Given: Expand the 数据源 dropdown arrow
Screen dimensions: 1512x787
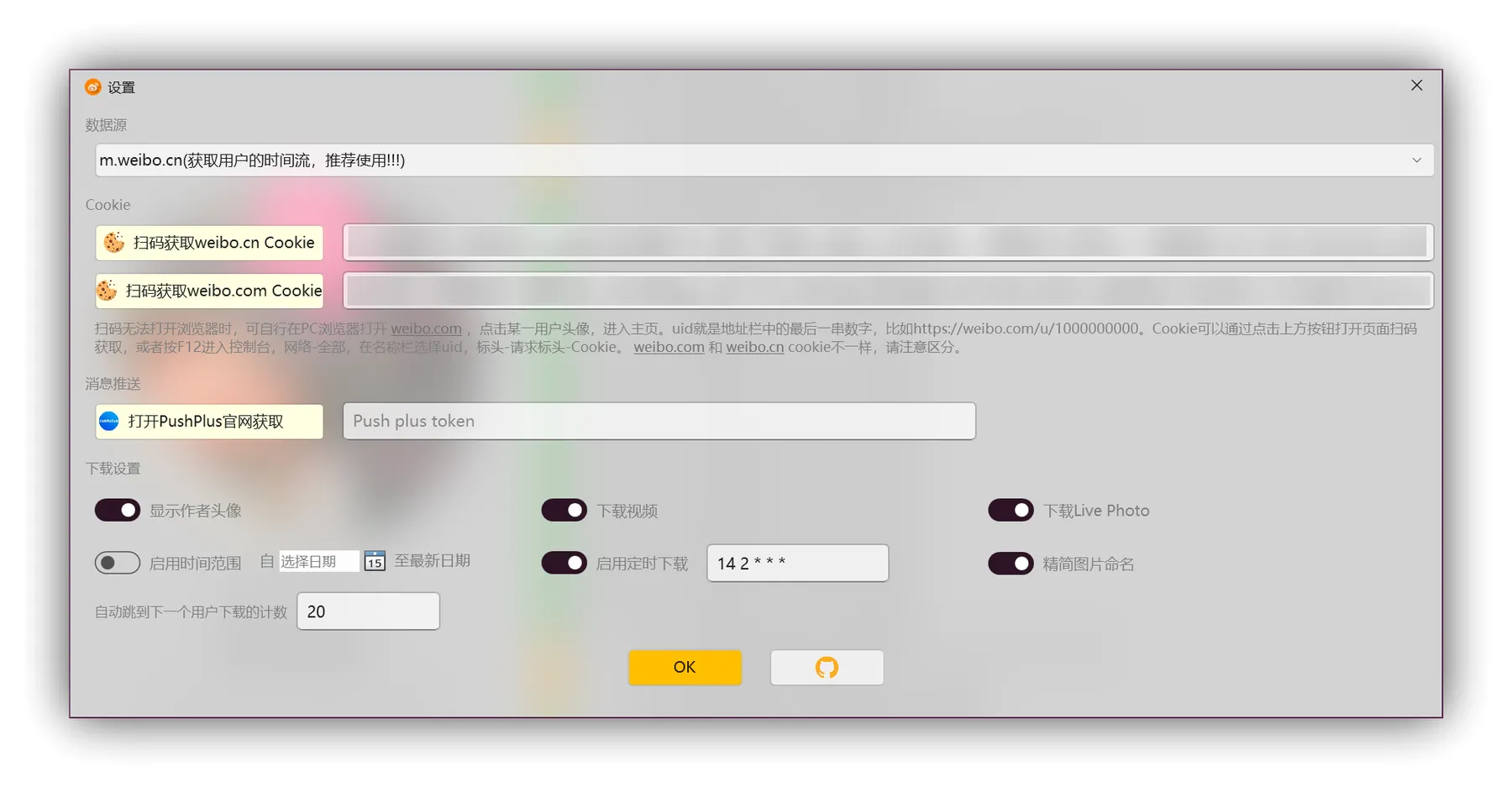Looking at the screenshot, I should click(1416, 160).
